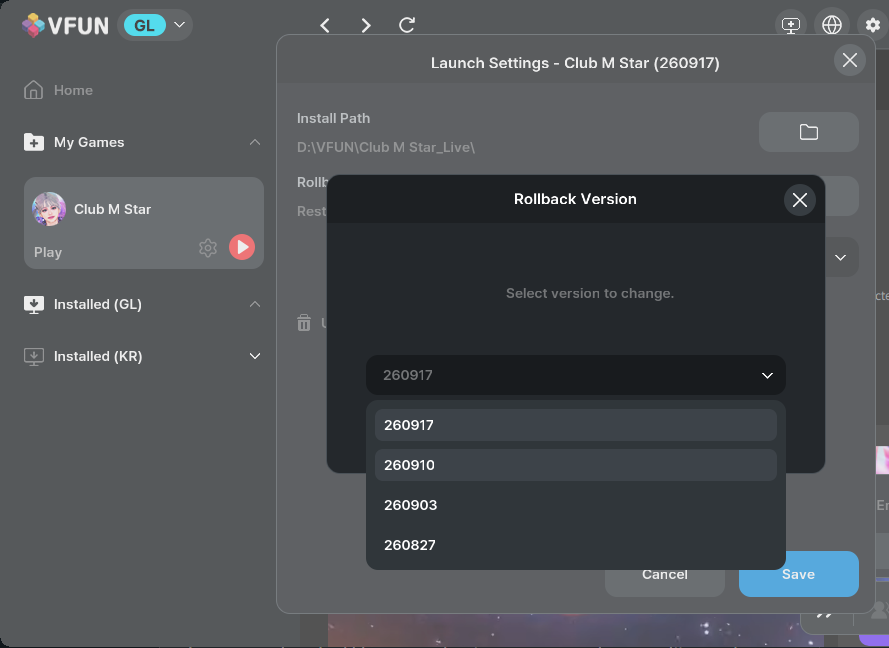Image resolution: width=889 pixels, height=648 pixels.
Task: Open the GL region selector dropdown
Action: tap(155, 25)
